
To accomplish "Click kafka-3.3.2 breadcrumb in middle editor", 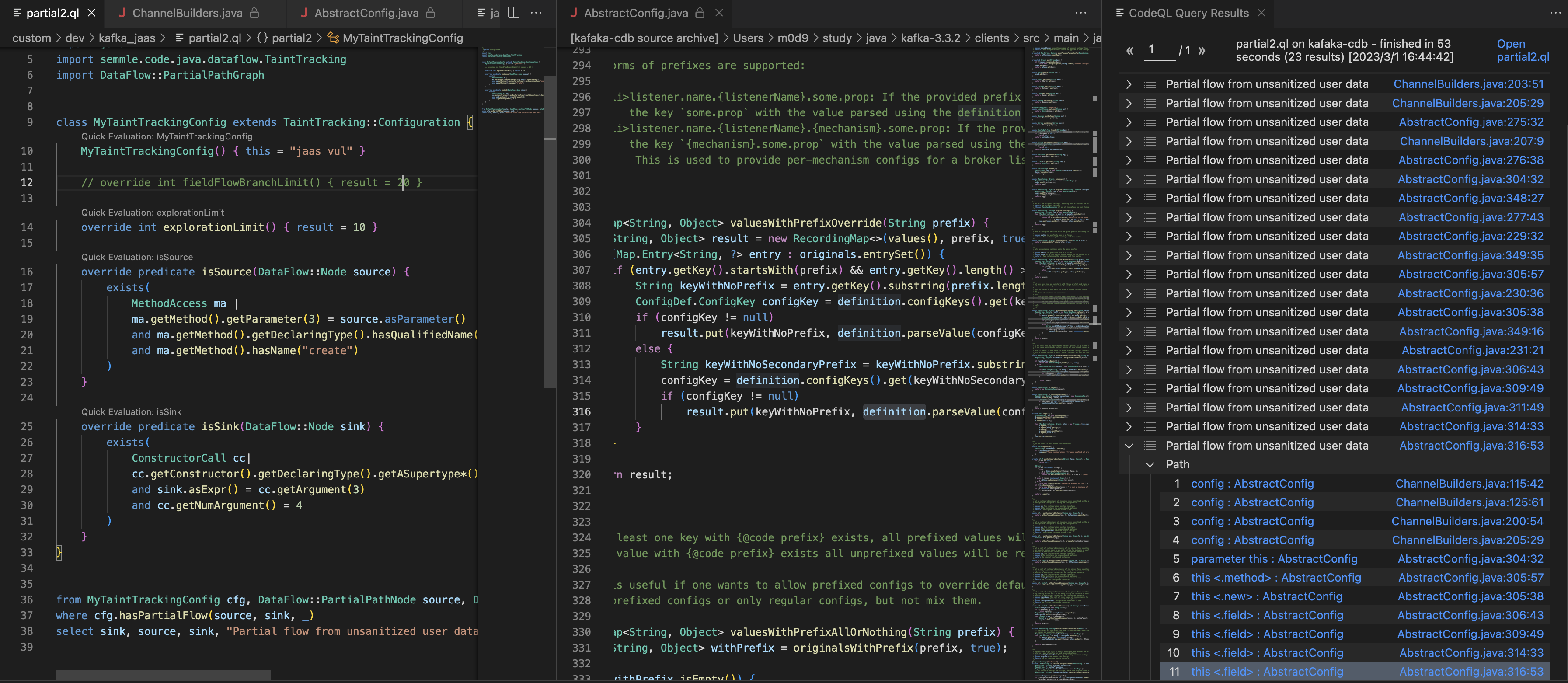I will 930,38.
